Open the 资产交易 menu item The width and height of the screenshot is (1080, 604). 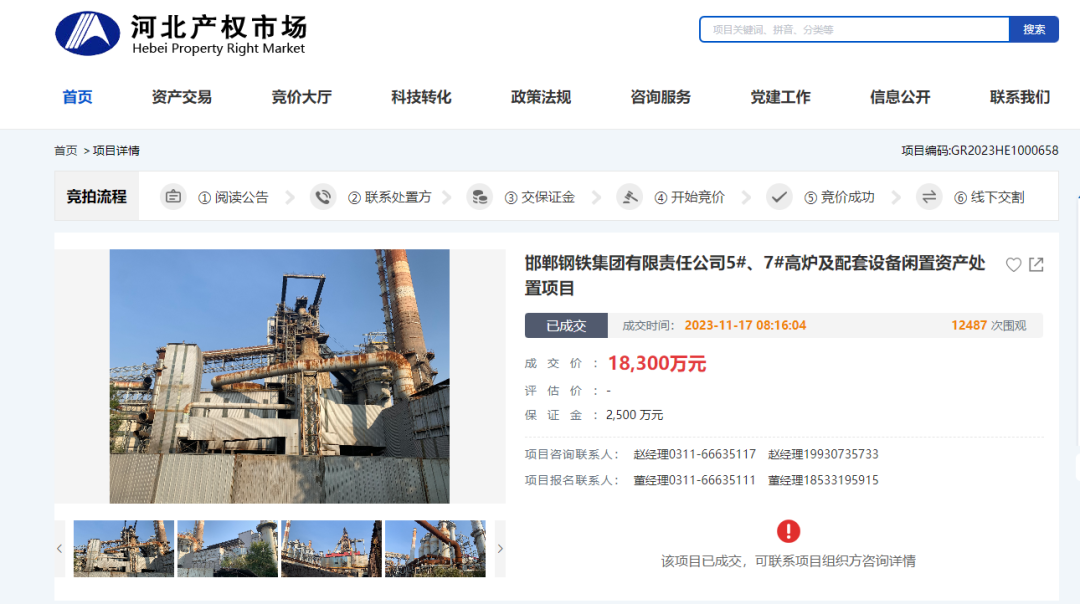[x=182, y=97]
